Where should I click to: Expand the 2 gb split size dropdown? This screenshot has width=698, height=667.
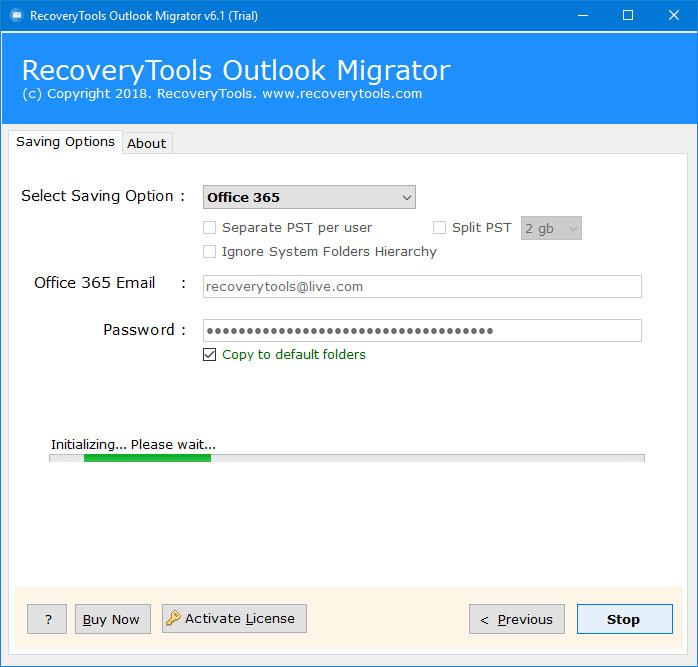click(x=551, y=228)
